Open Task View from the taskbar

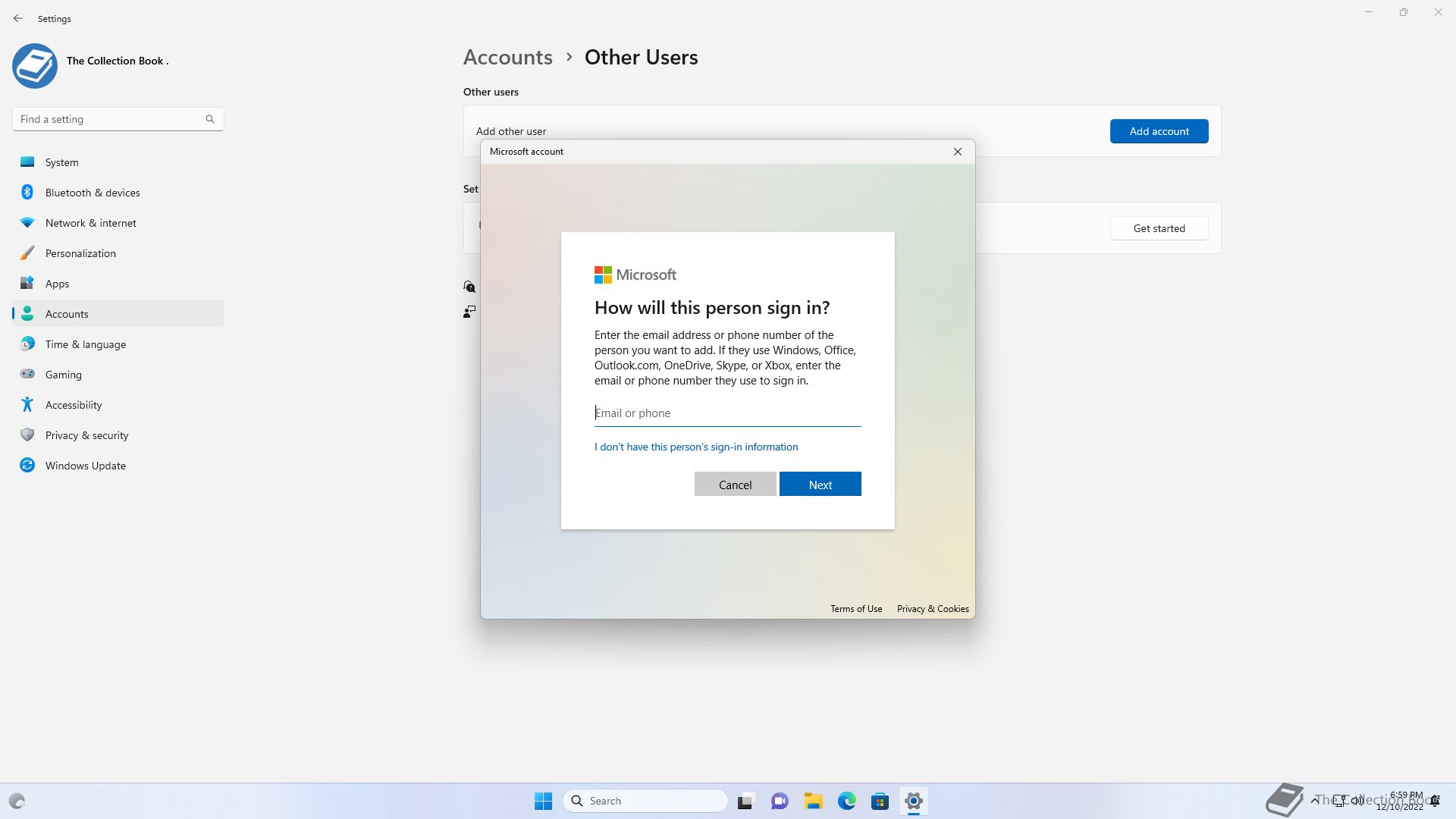point(746,801)
